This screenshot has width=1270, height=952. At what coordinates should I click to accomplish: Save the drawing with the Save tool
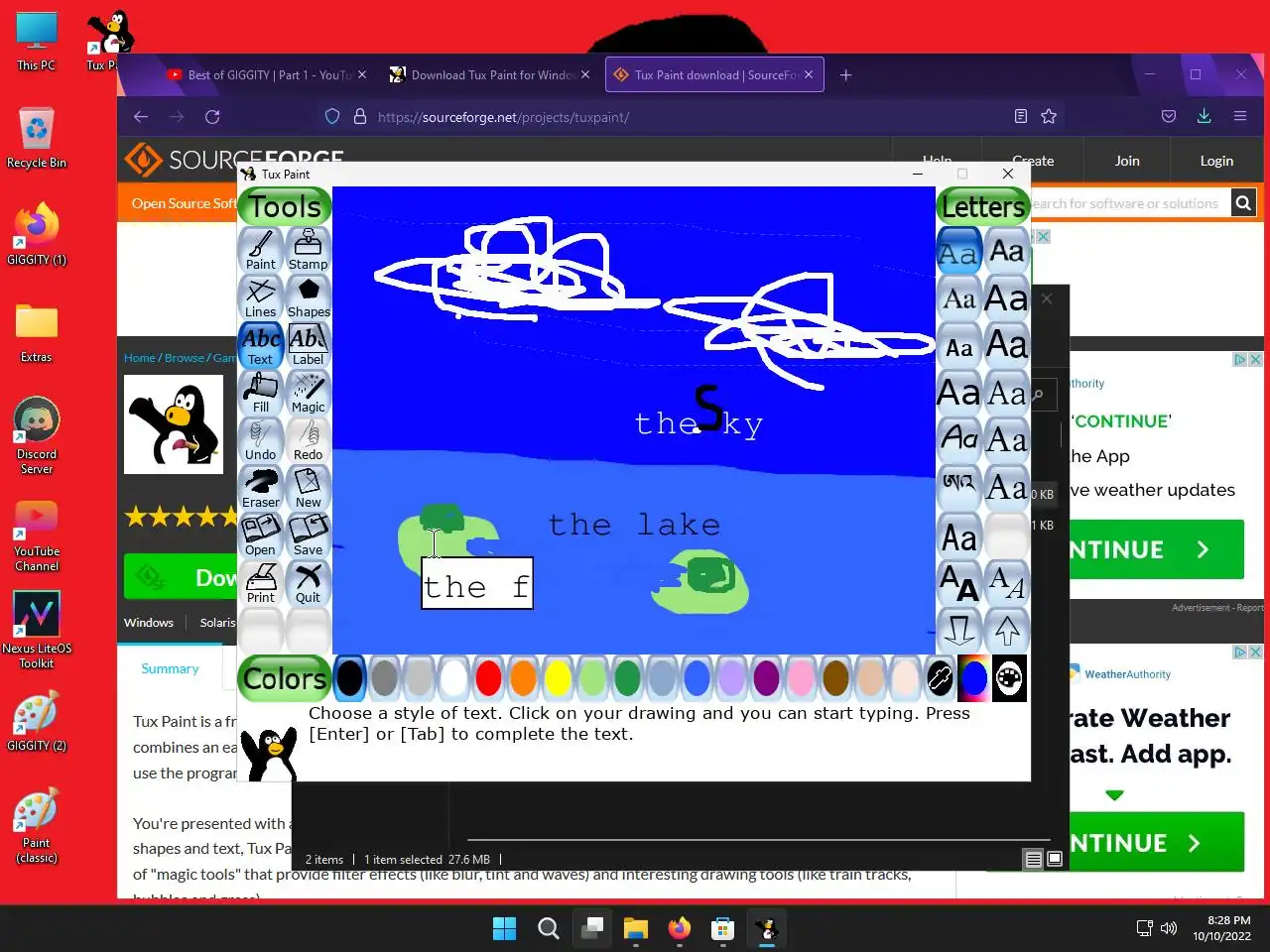pyautogui.click(x=309, y=535)
